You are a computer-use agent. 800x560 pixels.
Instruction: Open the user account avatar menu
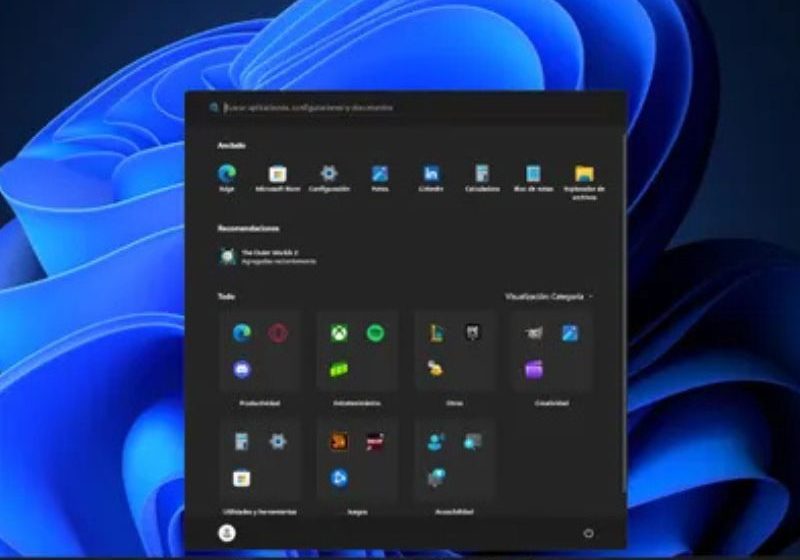[227, 533]
